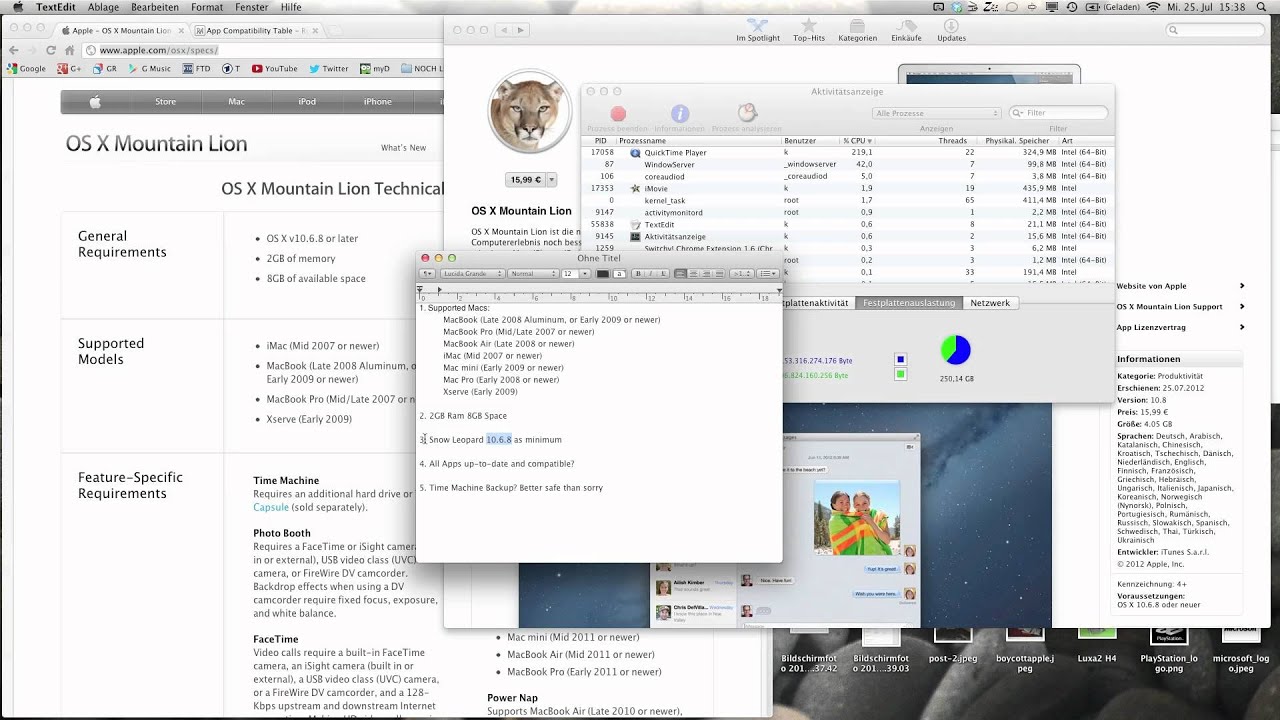
Task: Sort by % CPU column header
Action: pyautogui.click(x=859, y=141)
